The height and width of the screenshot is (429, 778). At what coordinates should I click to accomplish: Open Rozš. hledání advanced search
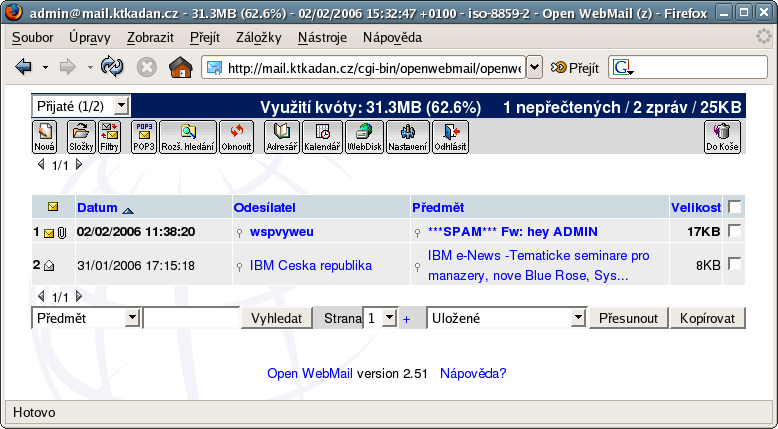pos(188,136)
